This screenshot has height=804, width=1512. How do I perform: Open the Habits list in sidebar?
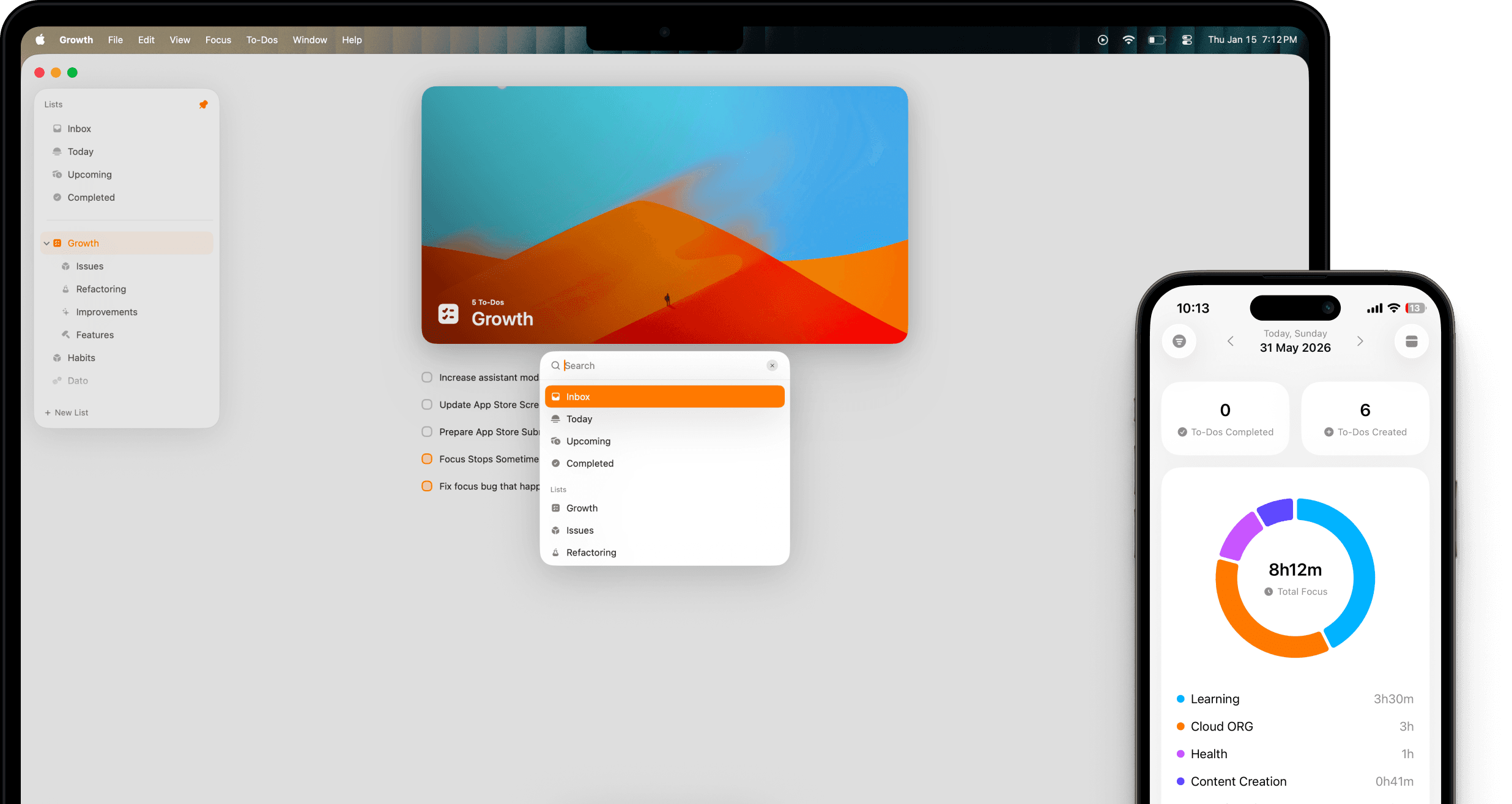click(127, 357)
